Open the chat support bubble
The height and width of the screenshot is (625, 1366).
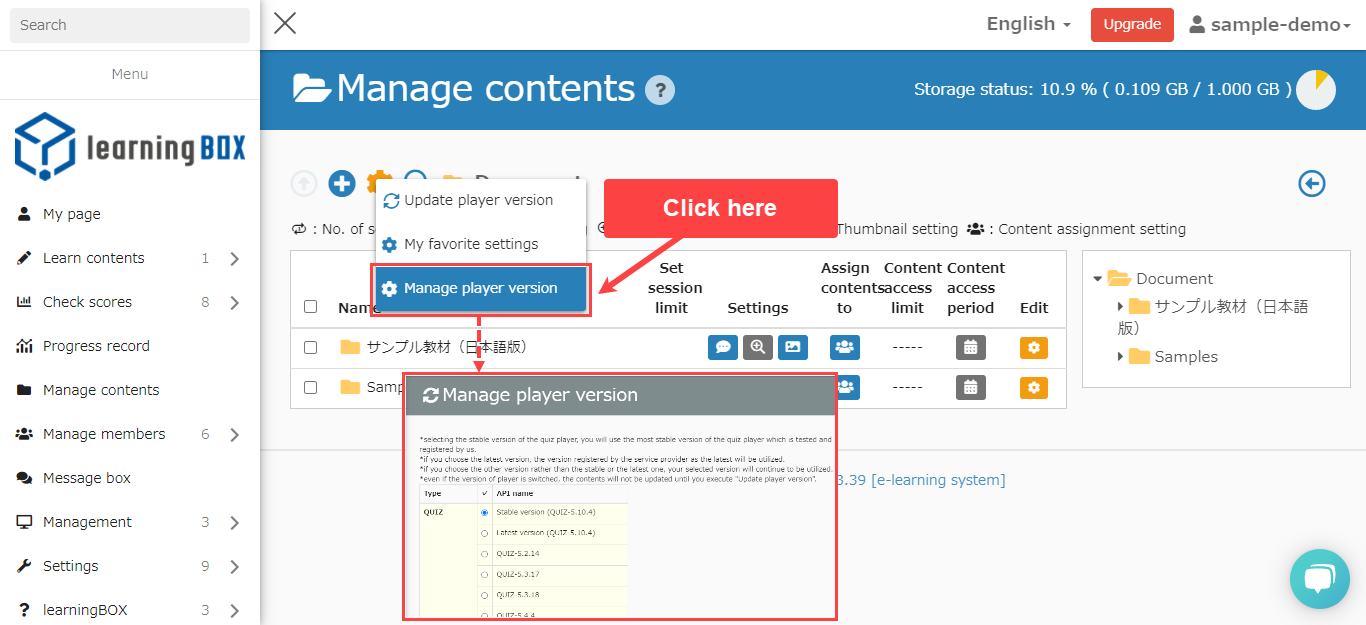point(1319,578)
